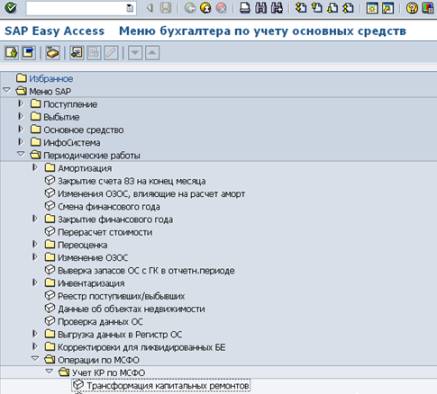Collapse the Учет КР по МСФО folder
The width and height of the screenshot is (437, 394).
(49, 371)
